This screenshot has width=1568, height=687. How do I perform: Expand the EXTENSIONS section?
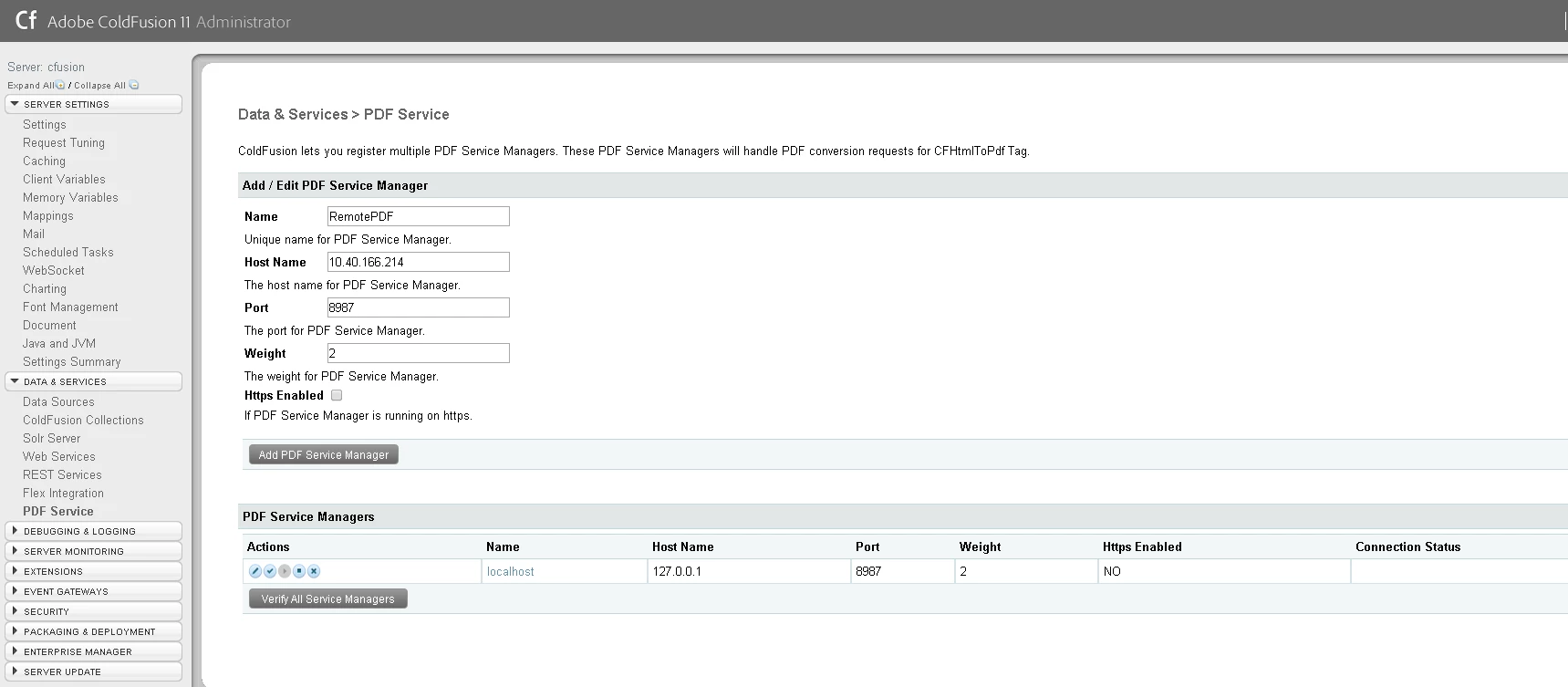(93, 571)
